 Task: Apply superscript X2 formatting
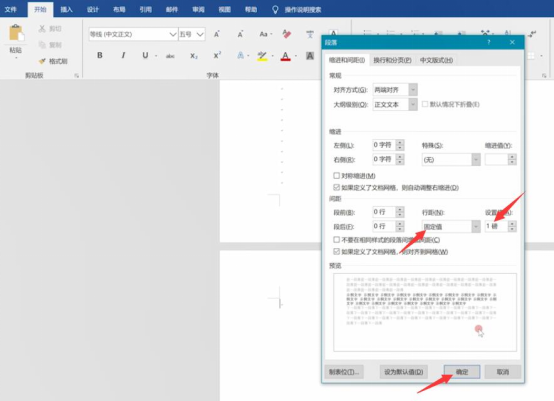(x=217, y=55)
